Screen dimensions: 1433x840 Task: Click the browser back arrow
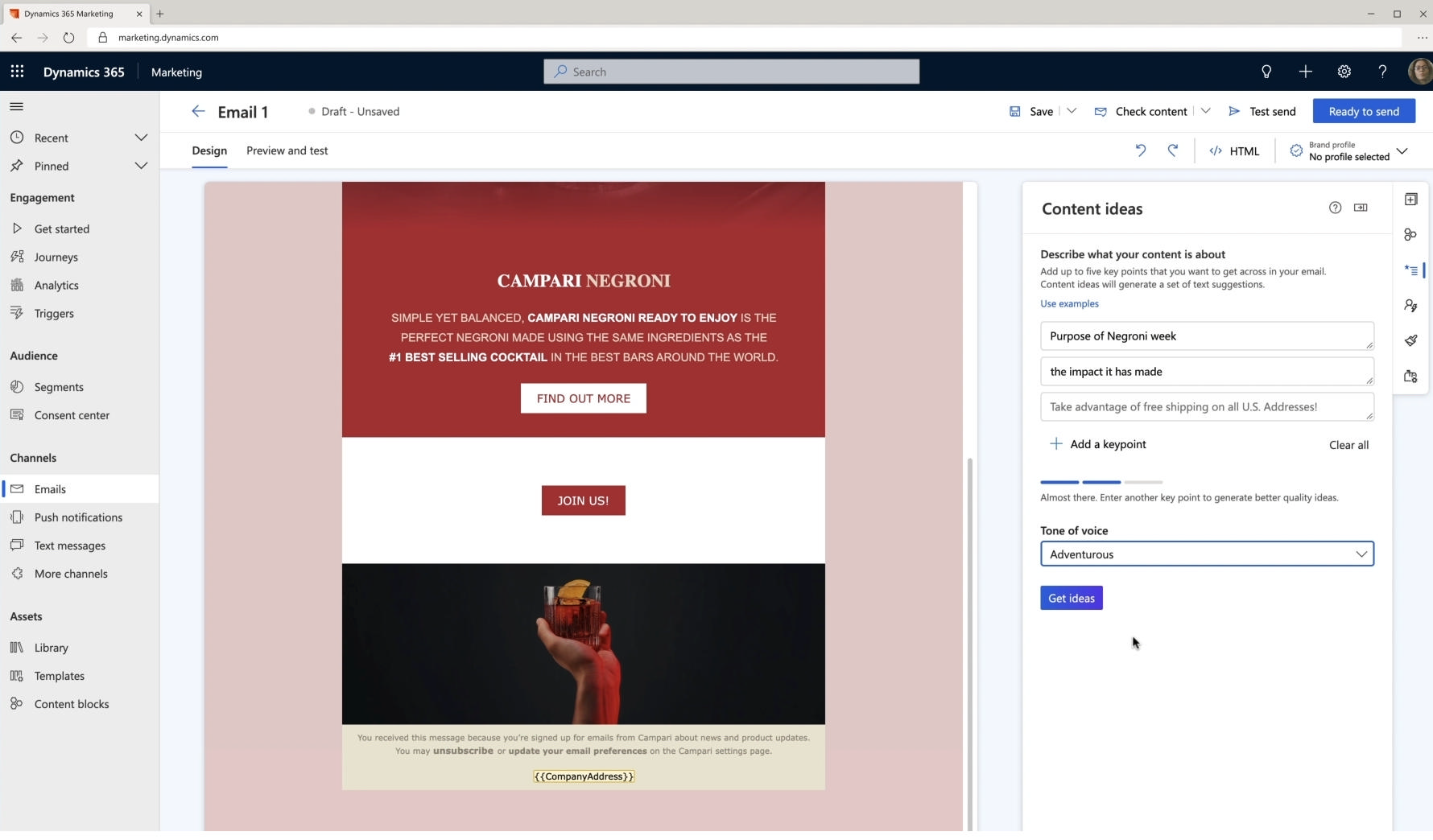17,38
